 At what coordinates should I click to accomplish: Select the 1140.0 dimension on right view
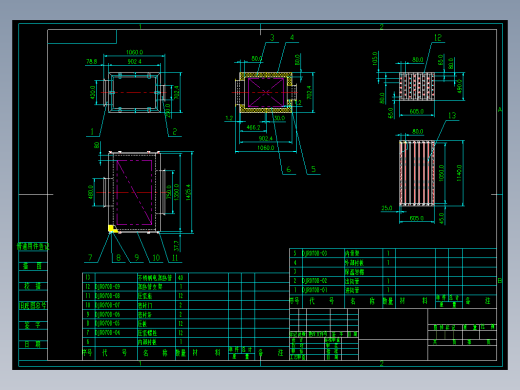(x=459, y=173)
